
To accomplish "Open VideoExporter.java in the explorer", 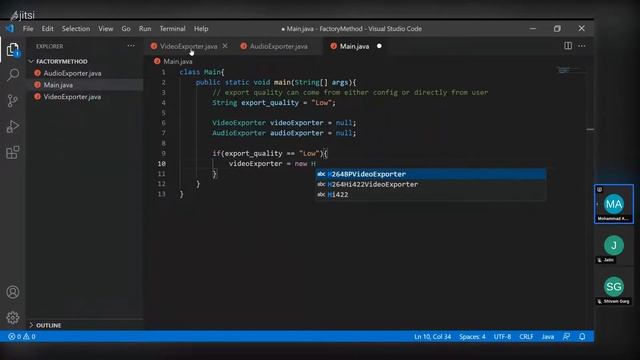I will (72, 97).
